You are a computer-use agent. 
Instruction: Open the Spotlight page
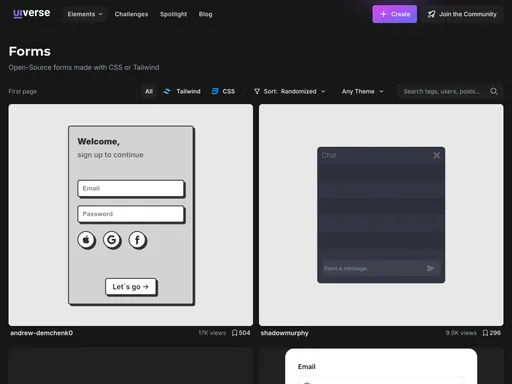[x=173, y=14]
